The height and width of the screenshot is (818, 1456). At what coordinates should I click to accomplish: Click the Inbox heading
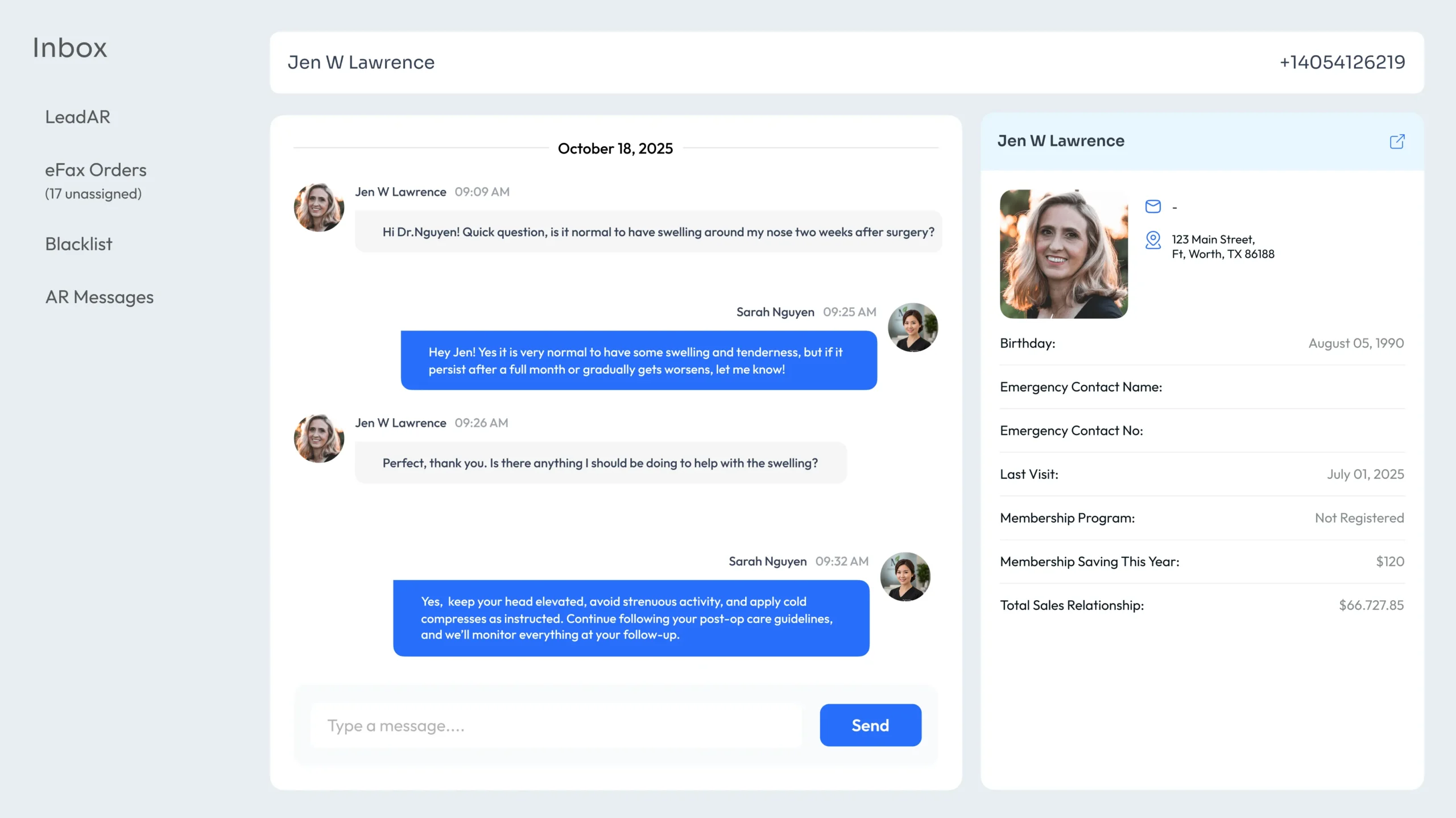coord(69,48)
